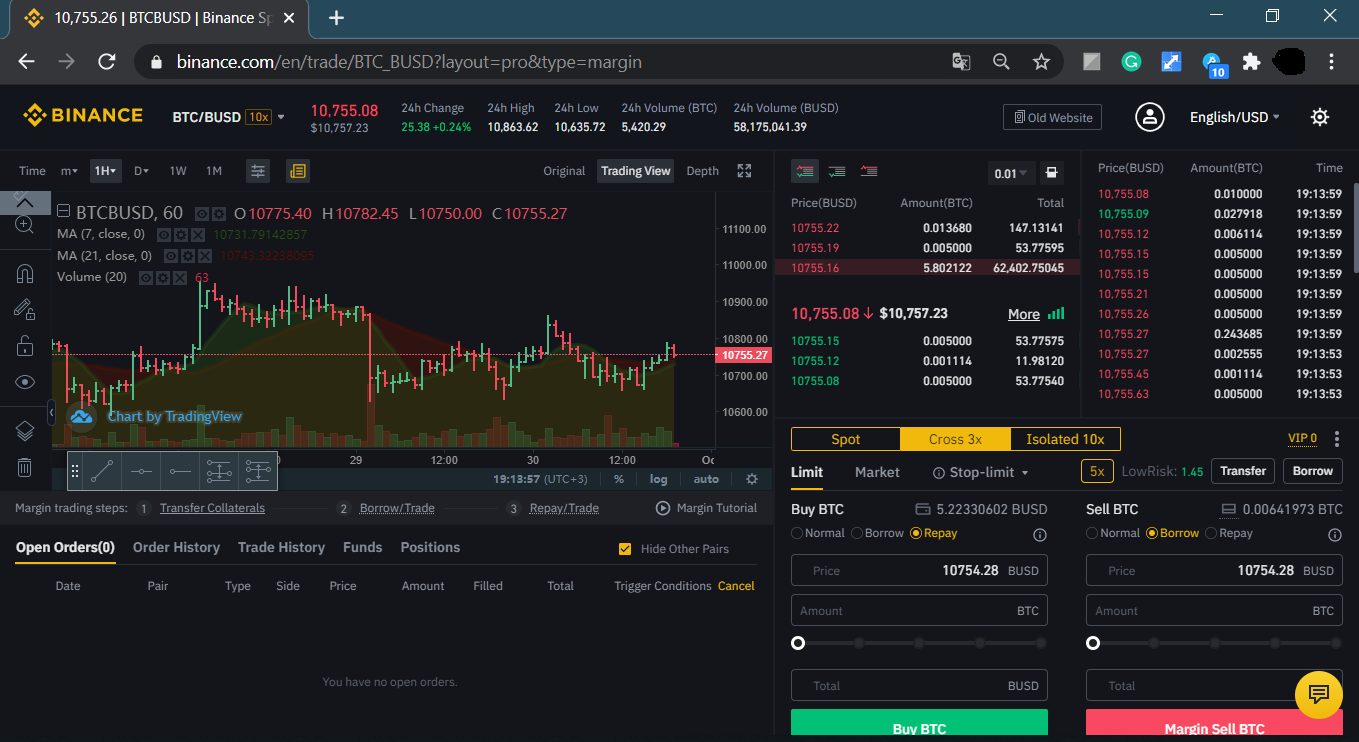Viewport: 1359px width, 742px height.
Task: Hide the Volume 20 indicator eye toggle
Action: tap(147, 277)
